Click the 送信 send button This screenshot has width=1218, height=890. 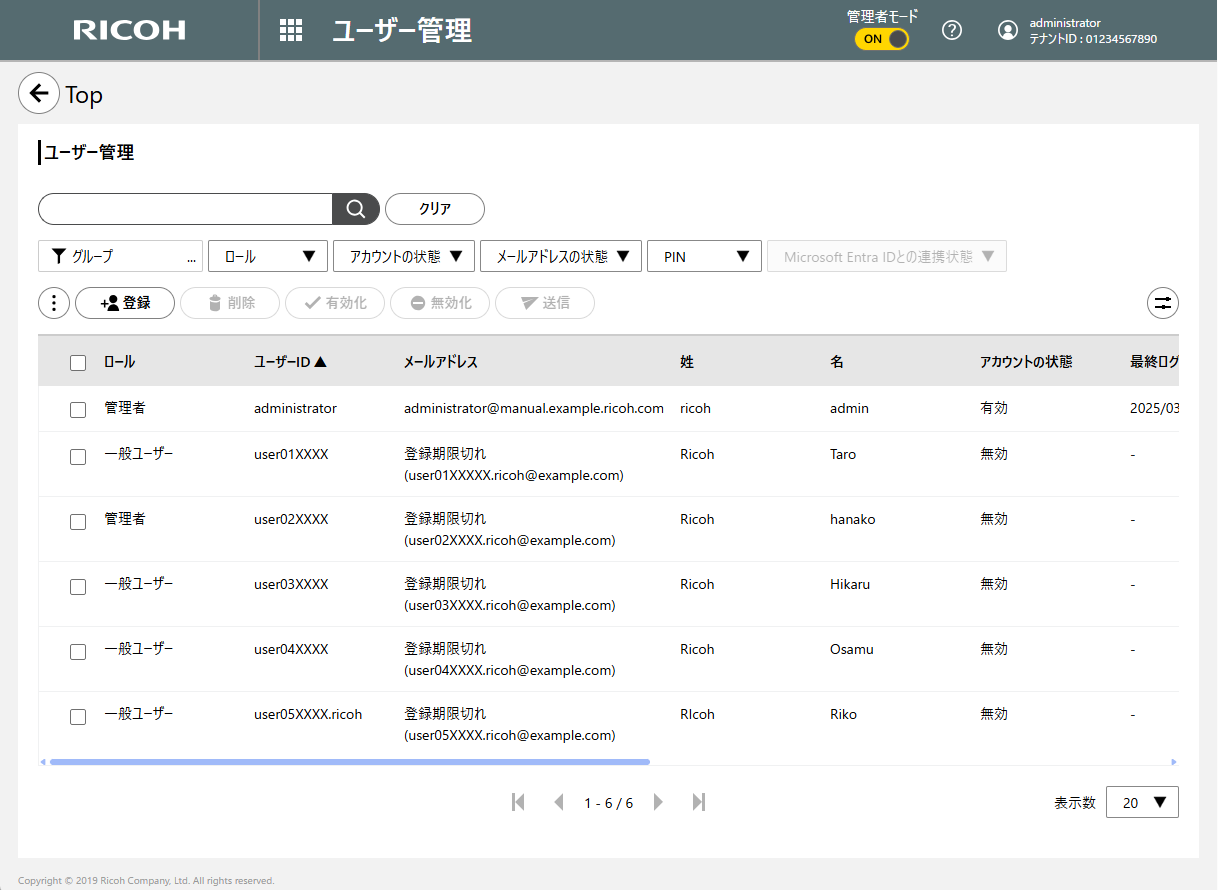coord(545,303)
